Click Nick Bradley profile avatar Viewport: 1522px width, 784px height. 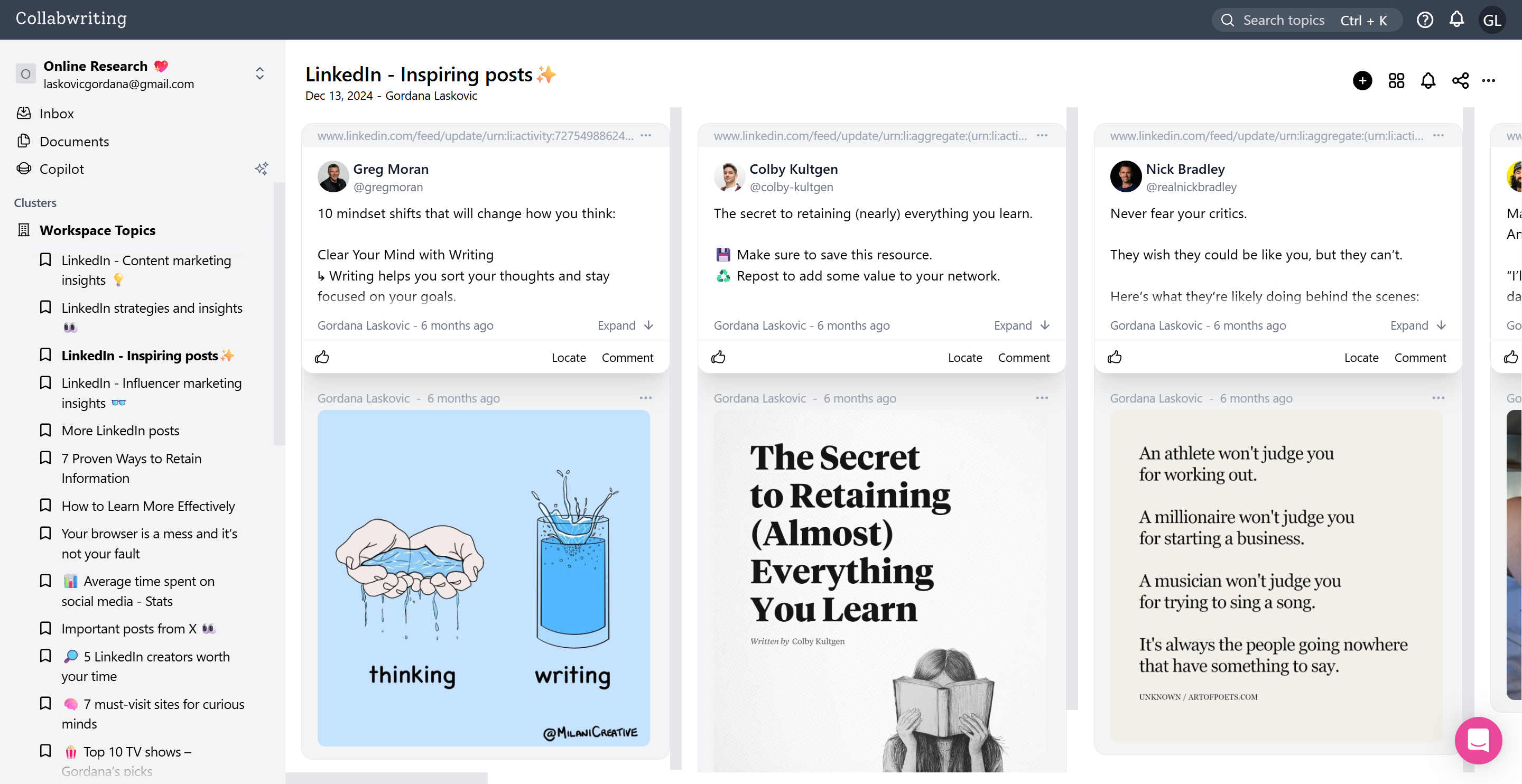point(1126,176)
